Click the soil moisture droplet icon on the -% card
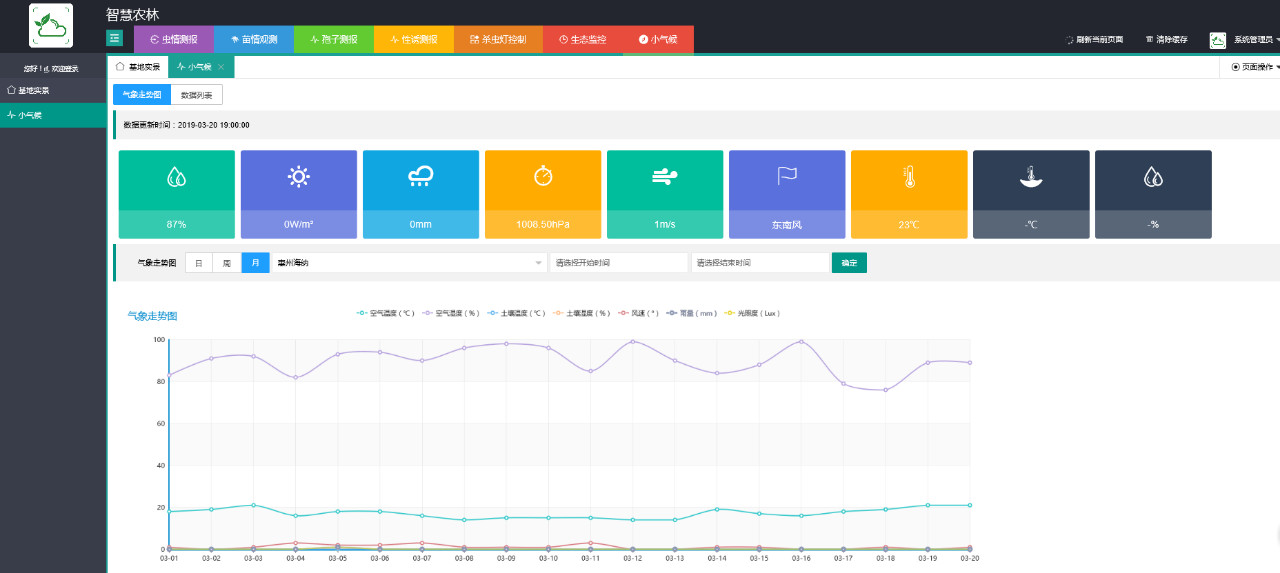The width and height of the screenshot is (1280, 573). coord(1153,177)
